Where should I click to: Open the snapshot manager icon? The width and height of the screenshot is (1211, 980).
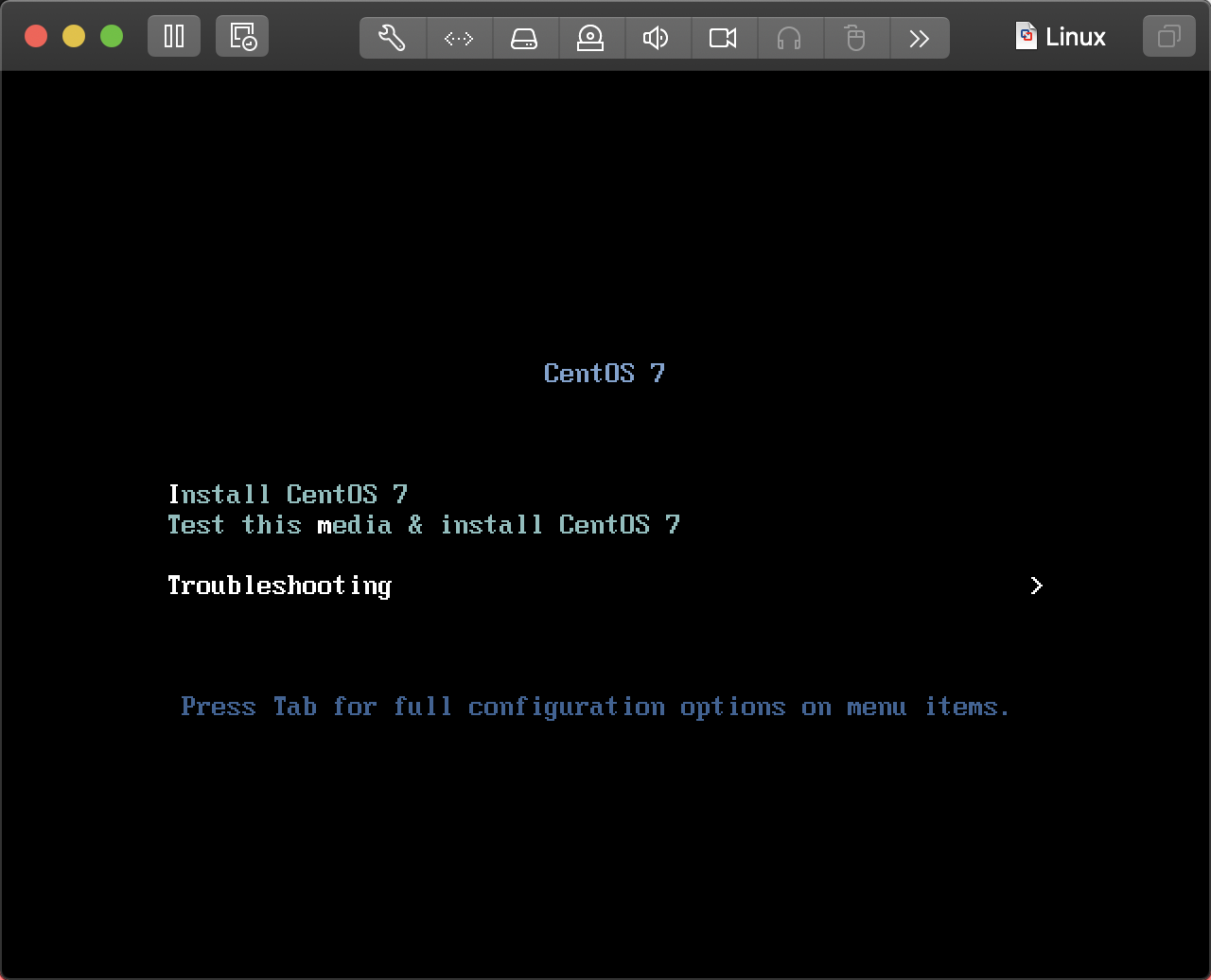coord(242,37)
